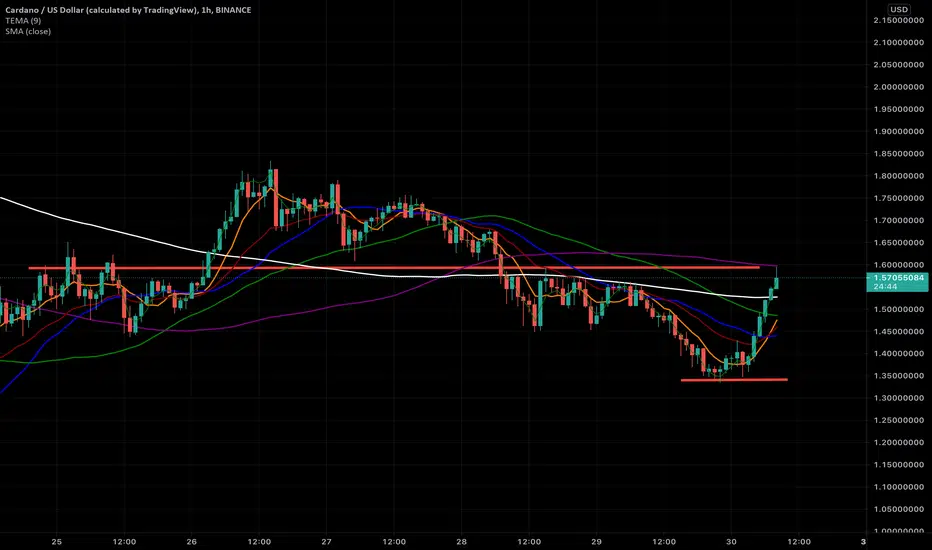
Task: Click date label 30 on time axis
Action: (731, 542)
